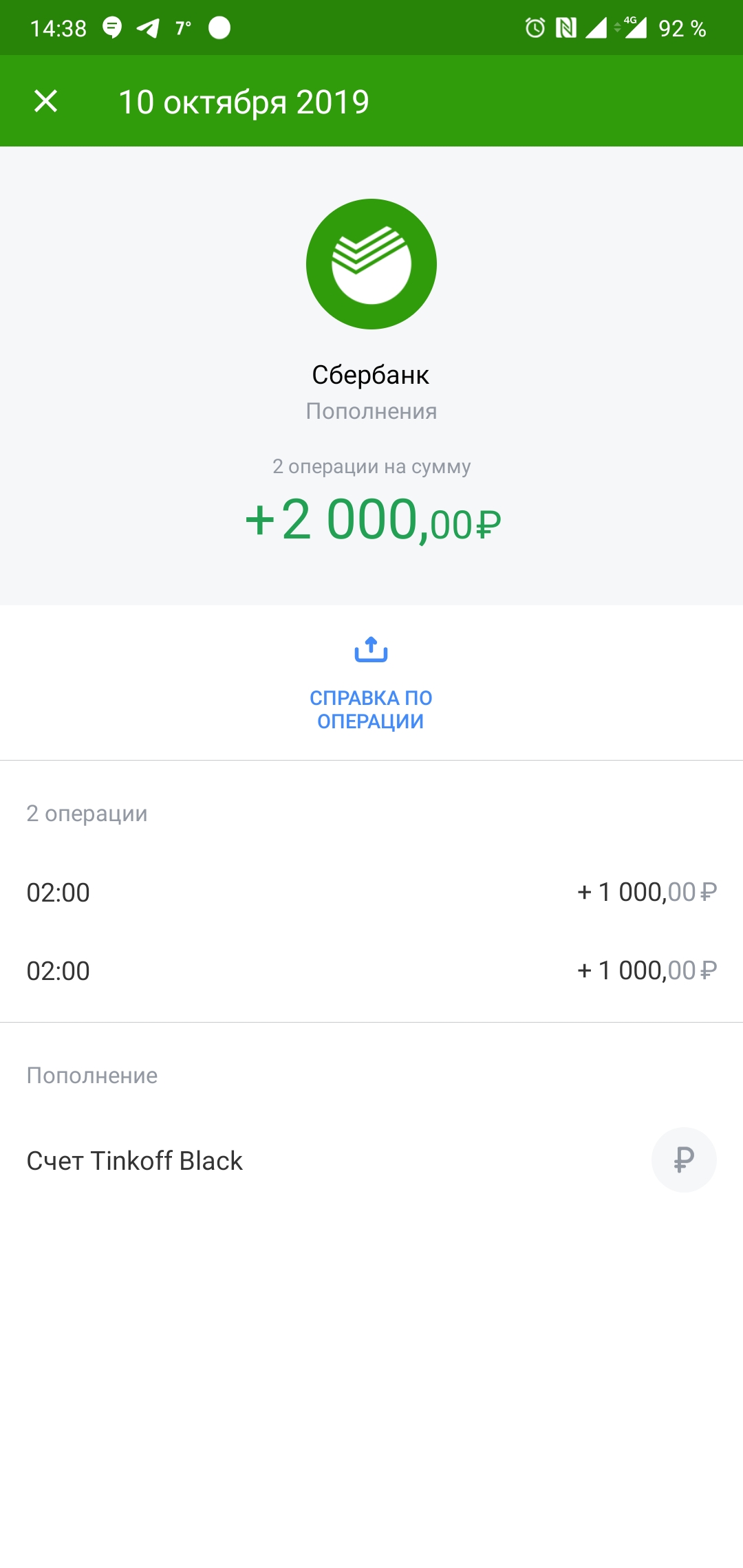Tap the share receipt upload icon

371,649
